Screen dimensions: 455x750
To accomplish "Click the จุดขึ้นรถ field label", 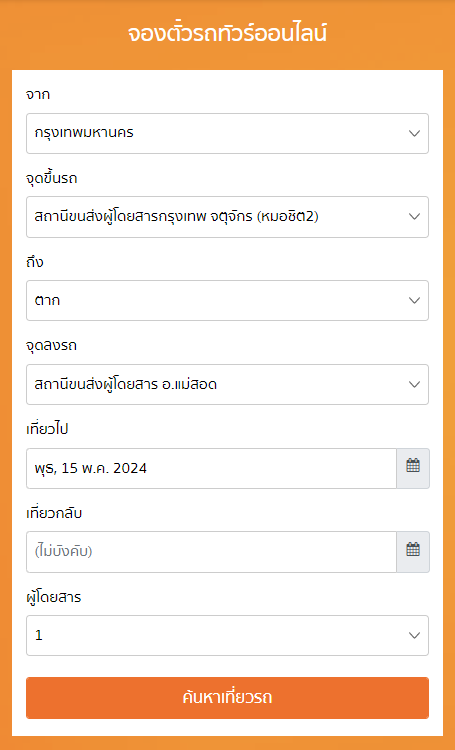I will [52, 178].
